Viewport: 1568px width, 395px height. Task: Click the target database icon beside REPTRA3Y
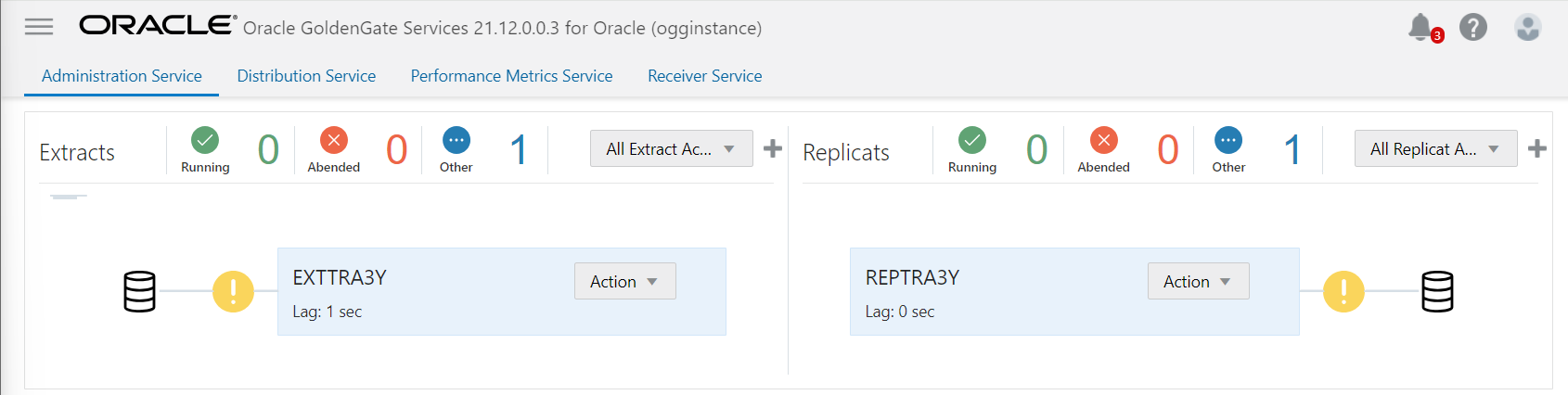coord(1437,291)
